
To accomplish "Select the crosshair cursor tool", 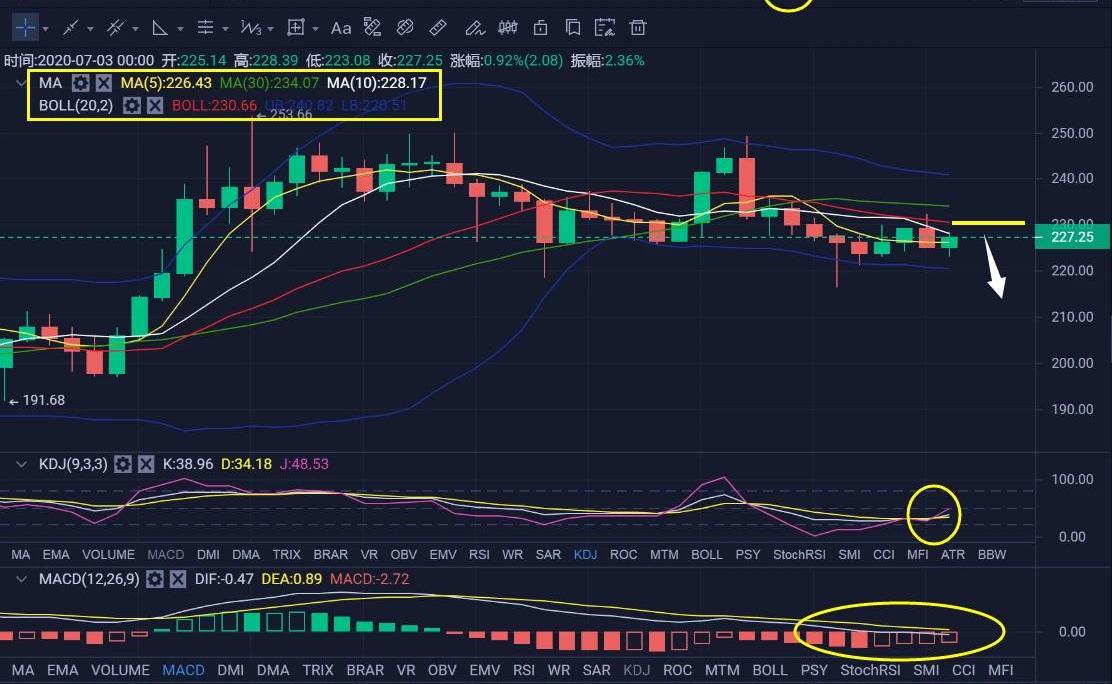I will click(24, 28).
